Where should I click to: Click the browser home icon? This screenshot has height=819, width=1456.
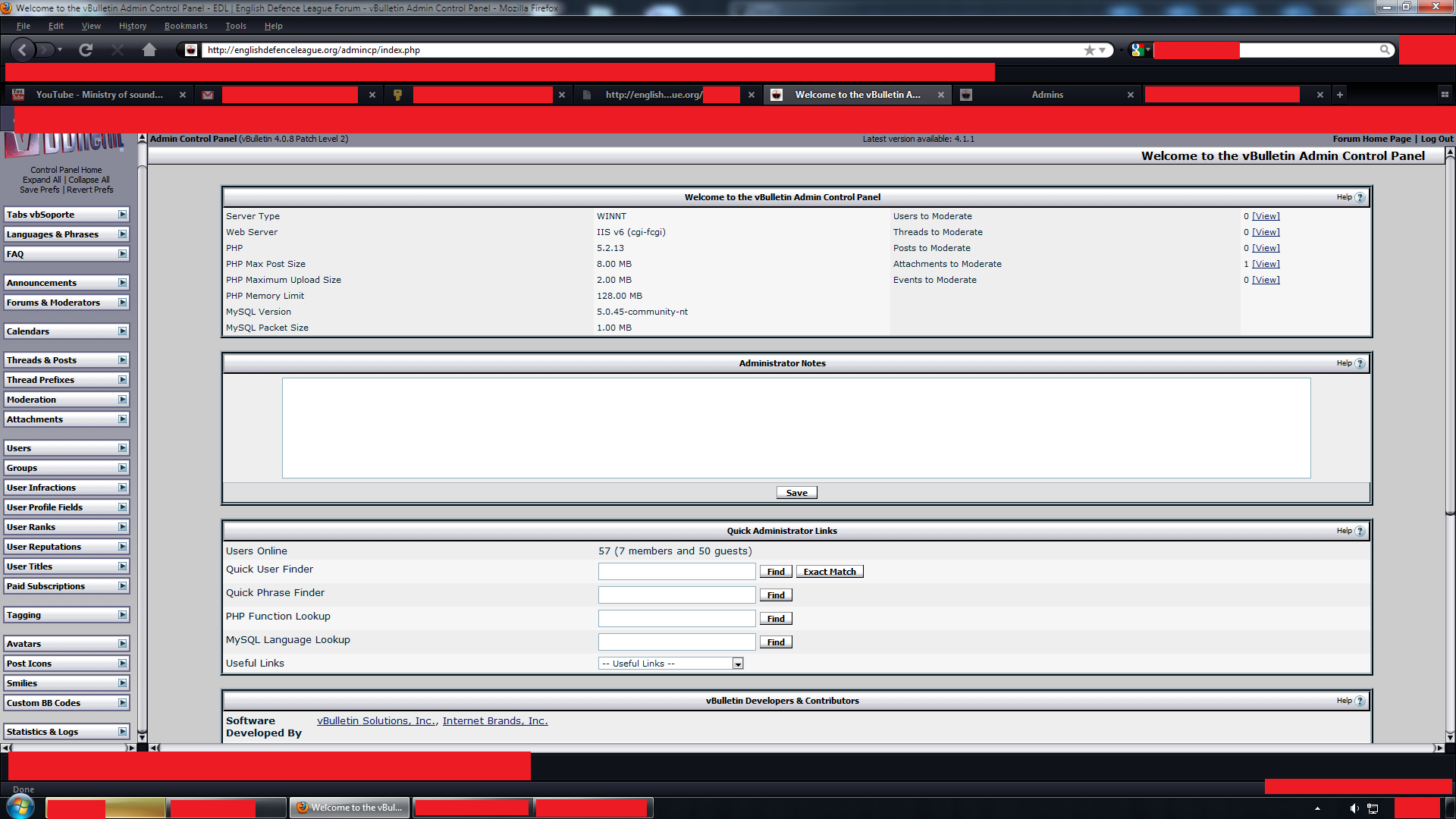coord(149,50)
